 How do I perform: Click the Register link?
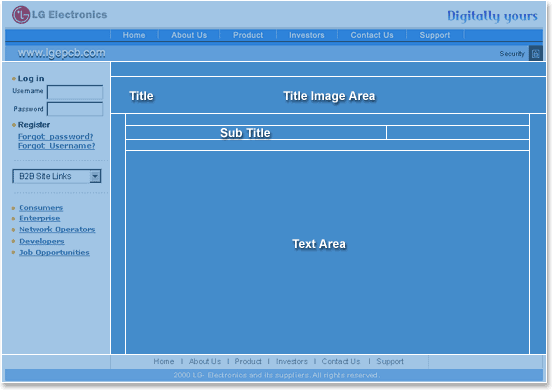[34, 125]
